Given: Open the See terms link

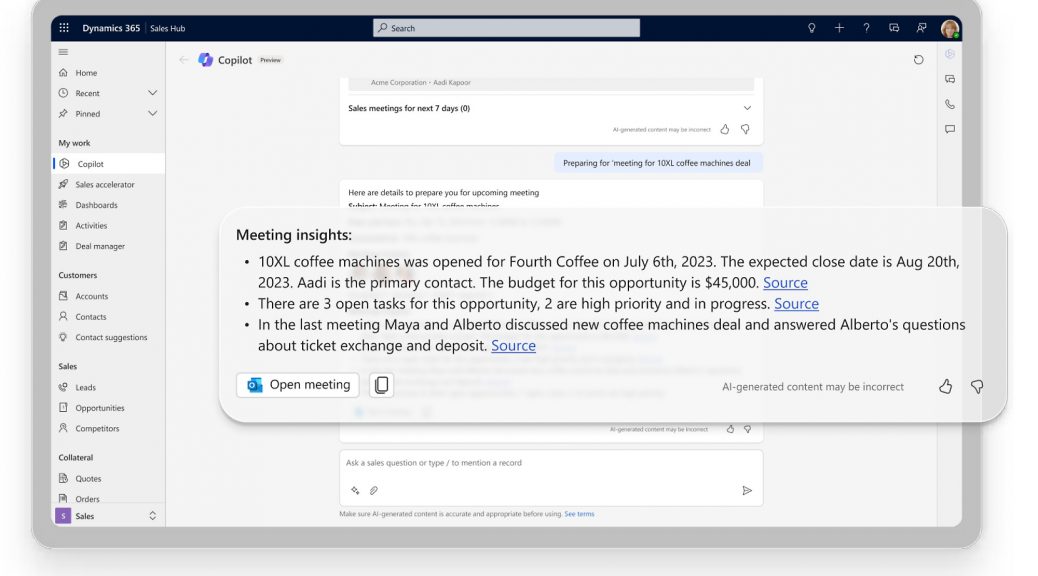Looking at the screenshot, I should 579,514.
